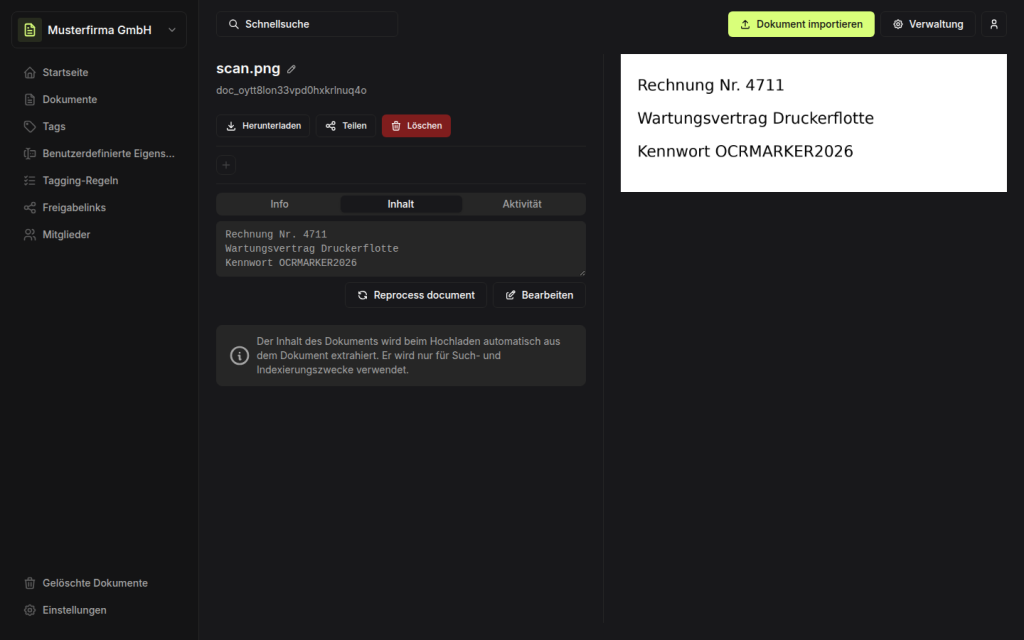Open Tags in the sidebar
The height and width of the screenshot is (640, 1024).
pyautogui.click(x=99, y=126)
